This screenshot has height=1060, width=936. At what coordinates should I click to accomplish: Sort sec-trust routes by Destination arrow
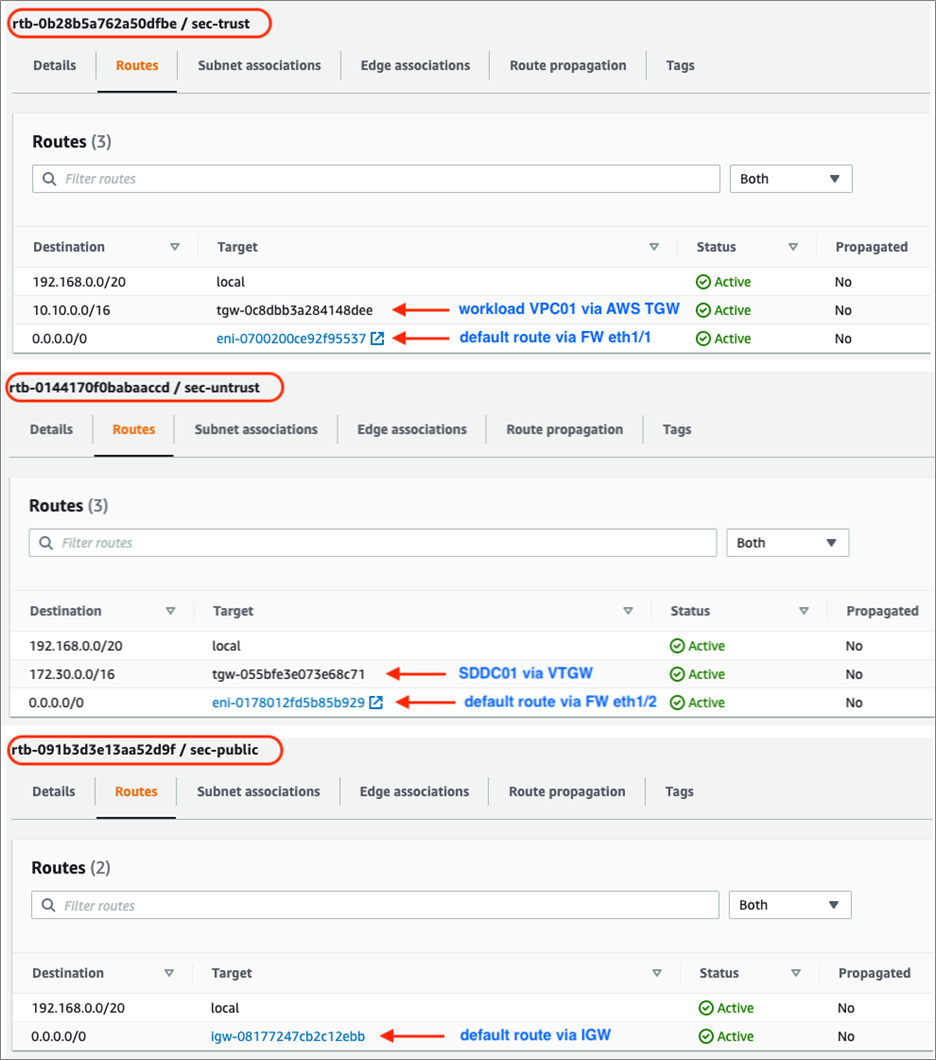point(175,247)
